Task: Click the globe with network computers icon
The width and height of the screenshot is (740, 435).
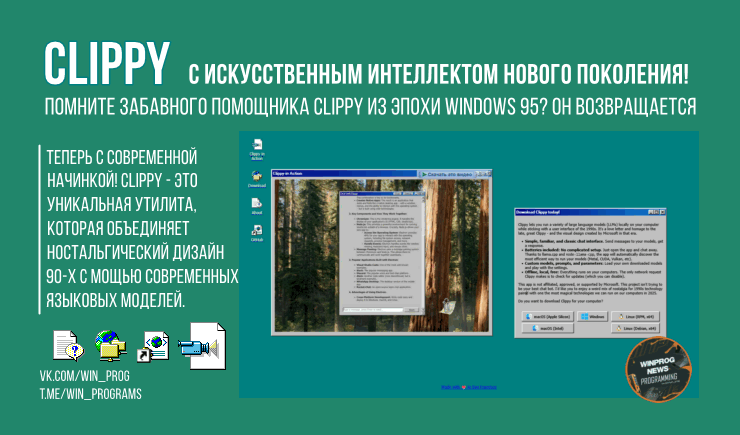Action: (110, 346)
